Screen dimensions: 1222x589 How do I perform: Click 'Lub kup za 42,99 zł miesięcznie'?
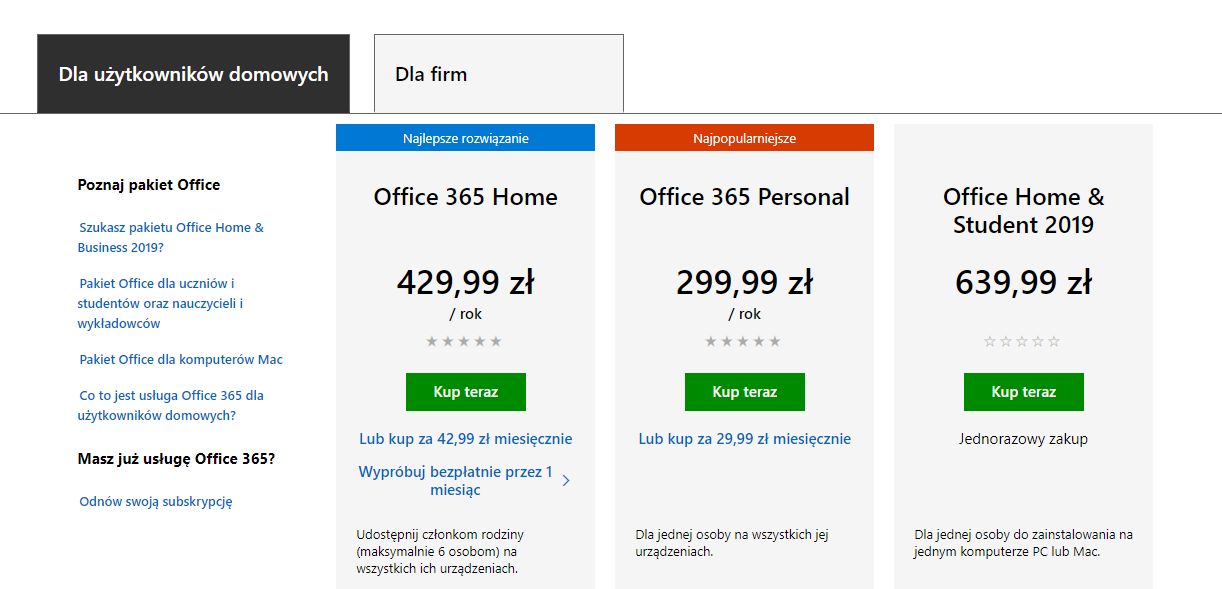465,438
